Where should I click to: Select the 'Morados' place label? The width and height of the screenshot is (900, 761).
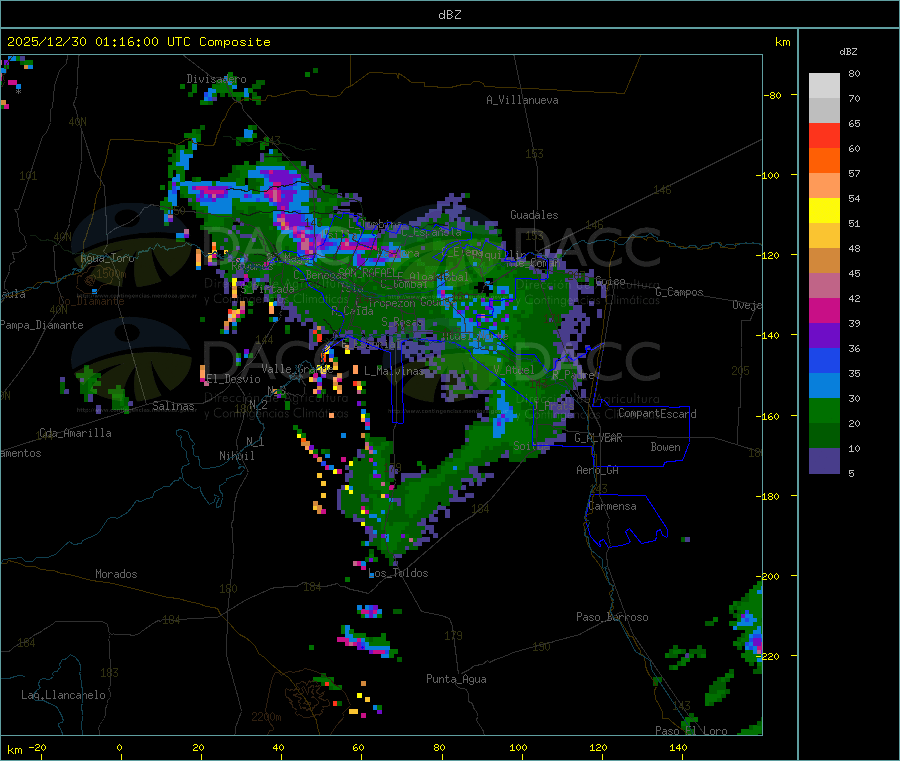click(x=116, y=574)
